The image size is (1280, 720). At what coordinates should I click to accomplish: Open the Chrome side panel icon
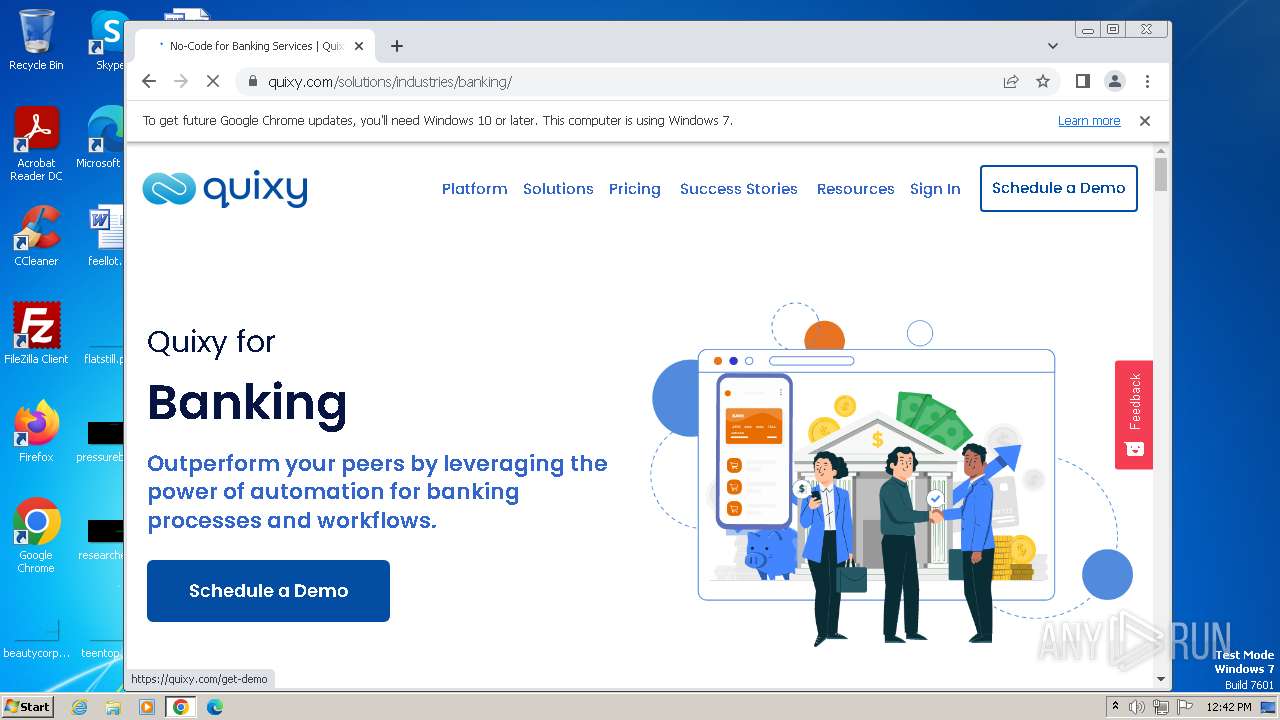point(1082,82)
